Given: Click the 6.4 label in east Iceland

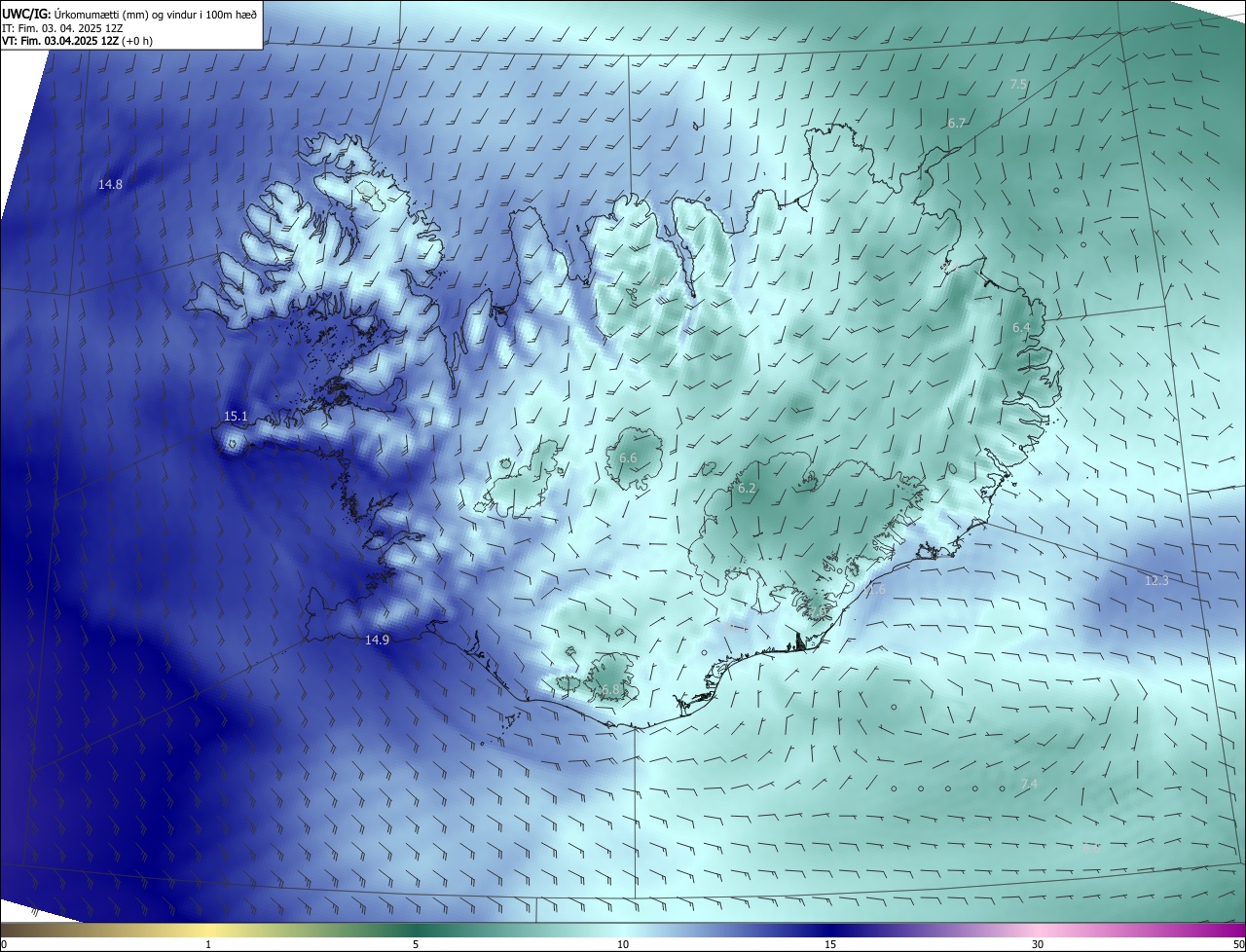Looking at the screenshot, I should point(1021,328).
